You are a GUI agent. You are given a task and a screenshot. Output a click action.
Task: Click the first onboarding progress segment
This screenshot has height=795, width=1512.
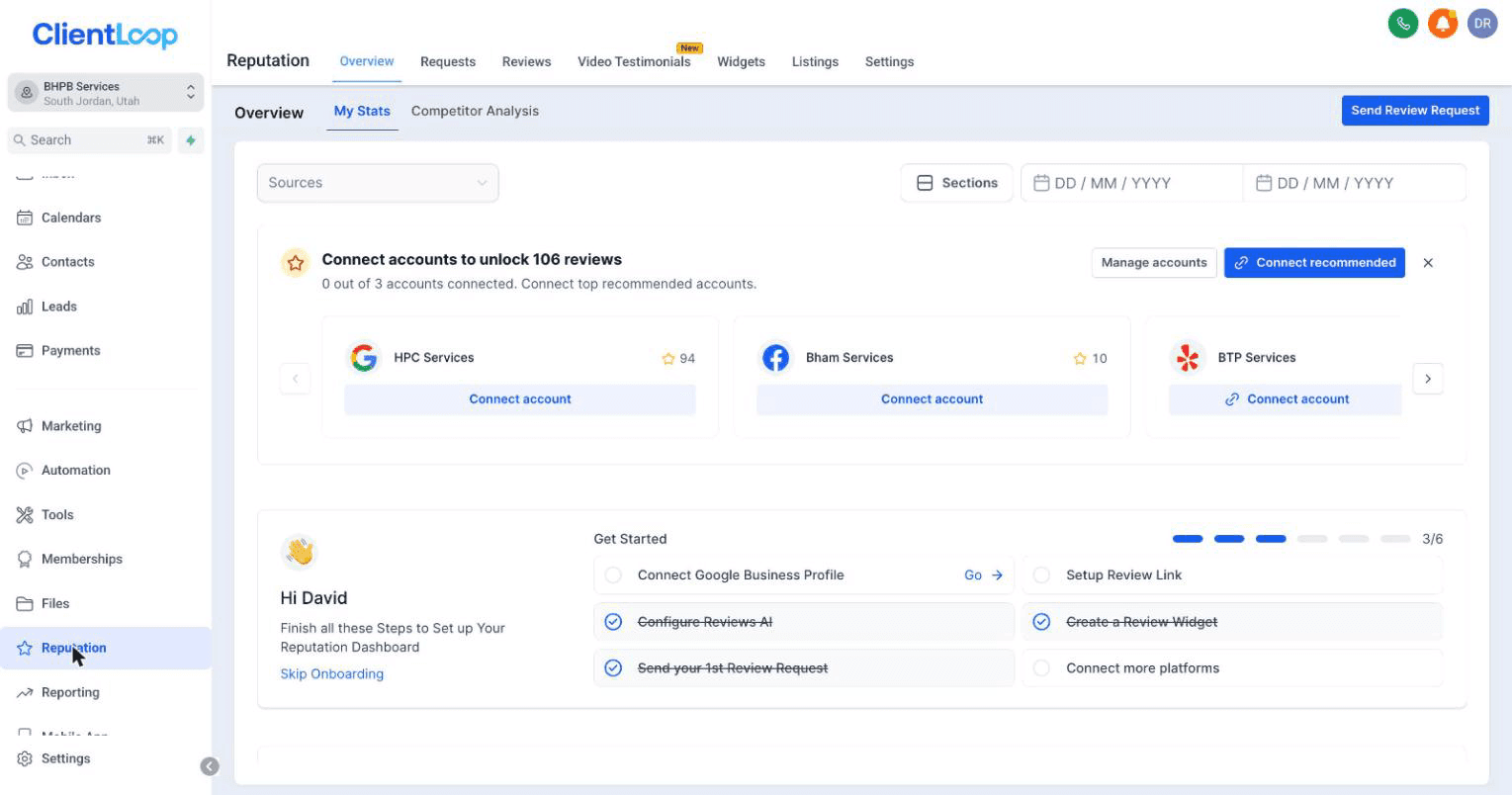point(1188,539)
